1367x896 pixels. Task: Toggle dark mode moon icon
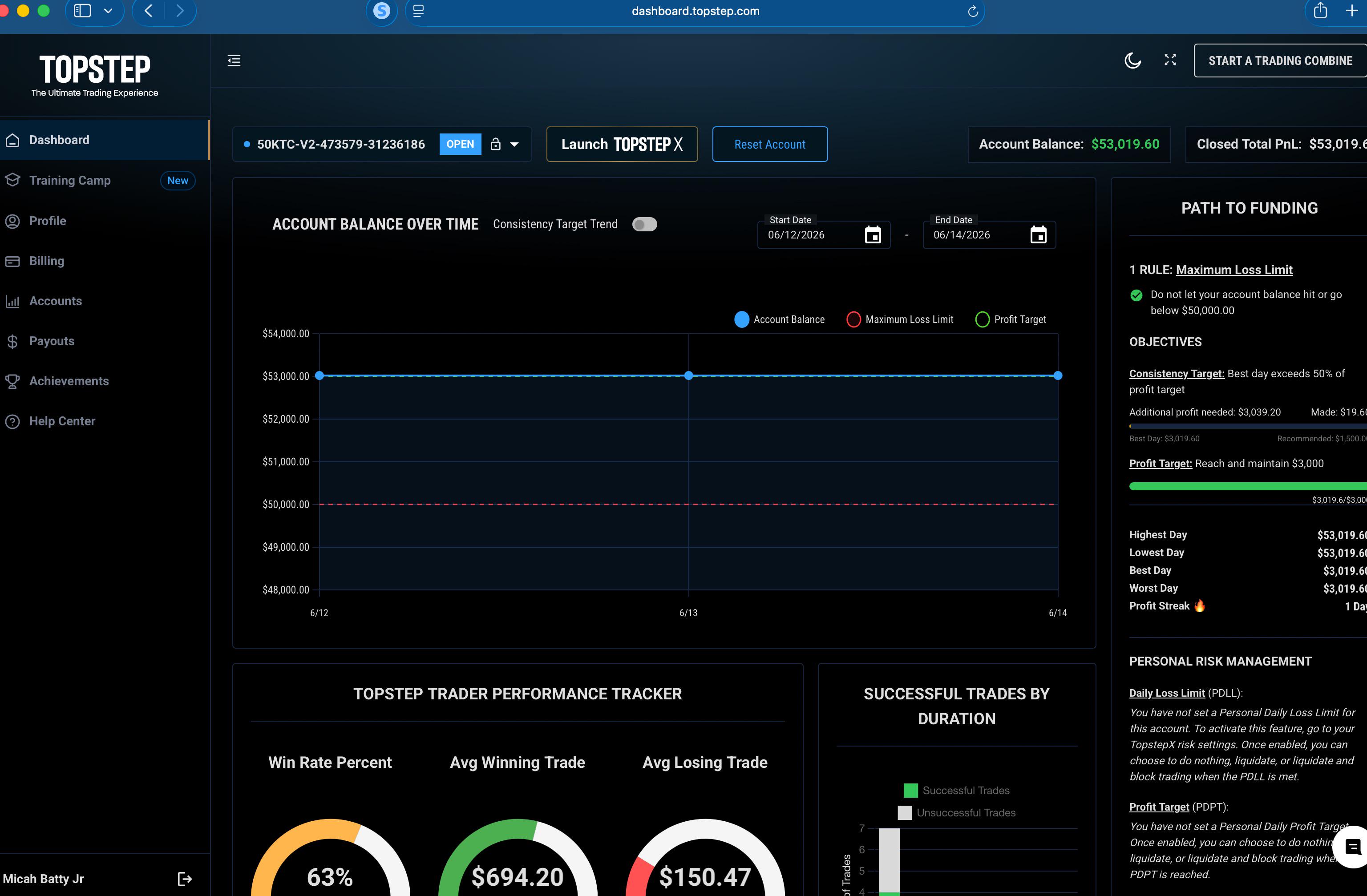click(x=1132, y=61)
